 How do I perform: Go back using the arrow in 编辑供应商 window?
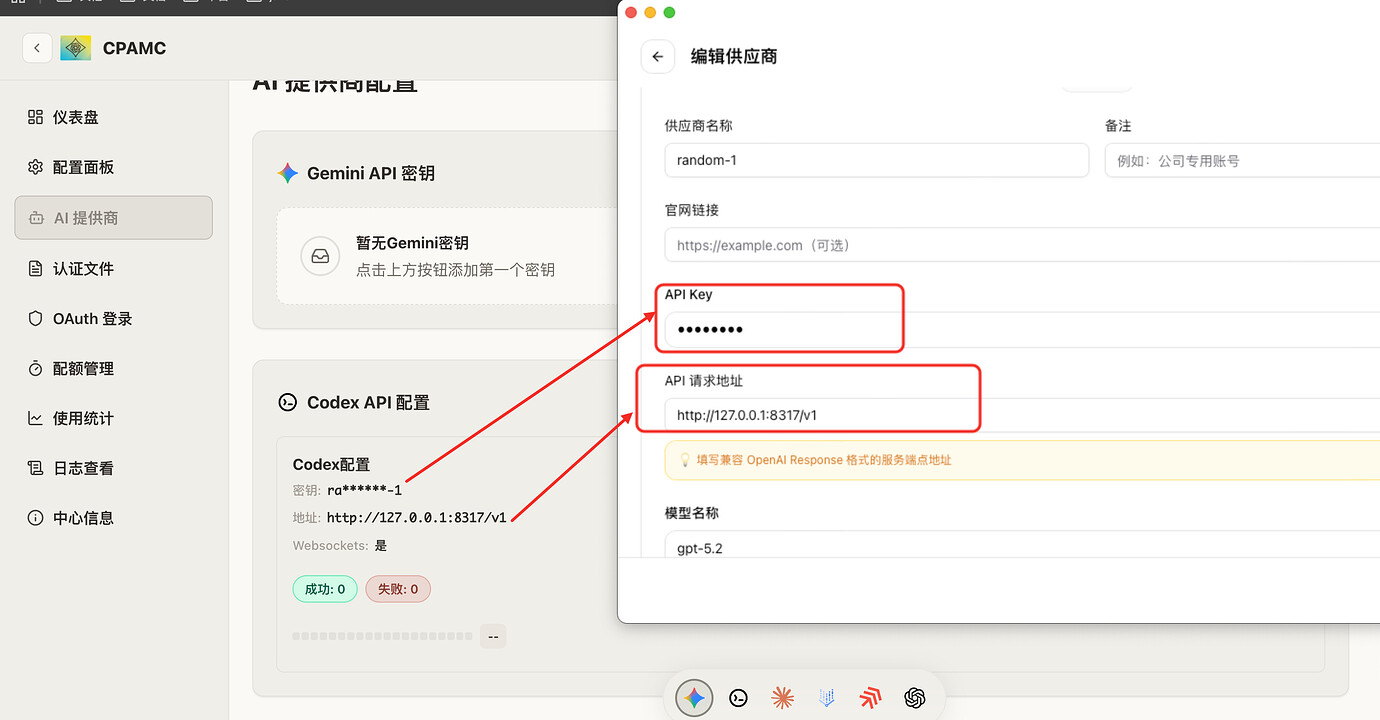(x=657, y=57)
